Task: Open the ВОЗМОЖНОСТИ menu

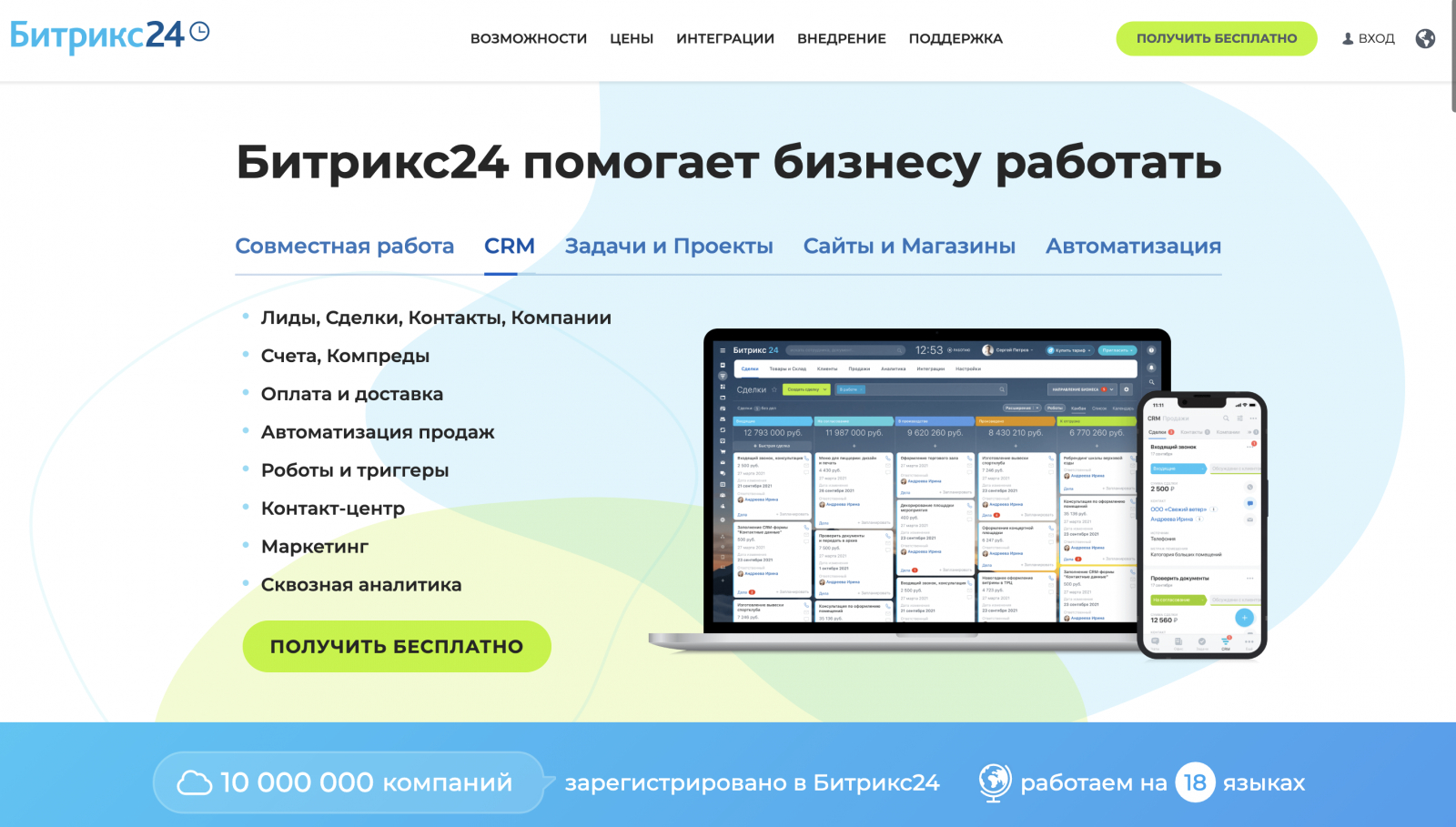Action: [x=529, y=39]
